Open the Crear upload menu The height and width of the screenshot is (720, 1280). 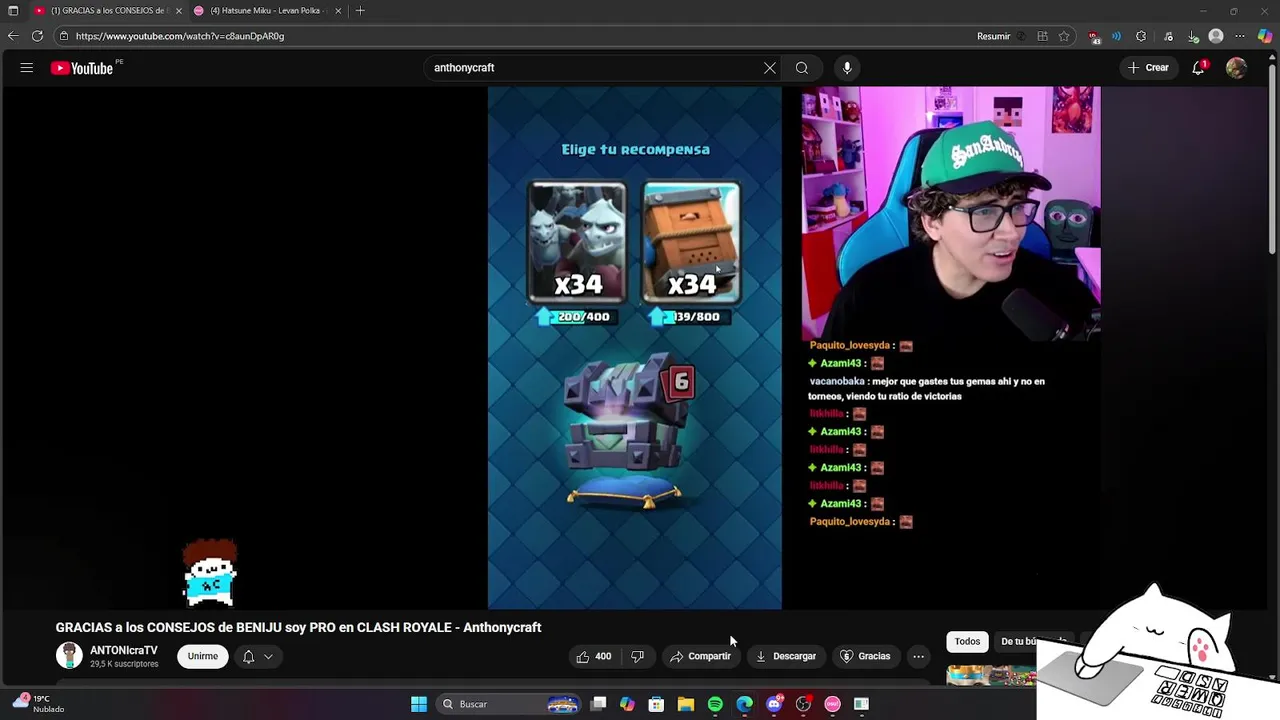1148,68
